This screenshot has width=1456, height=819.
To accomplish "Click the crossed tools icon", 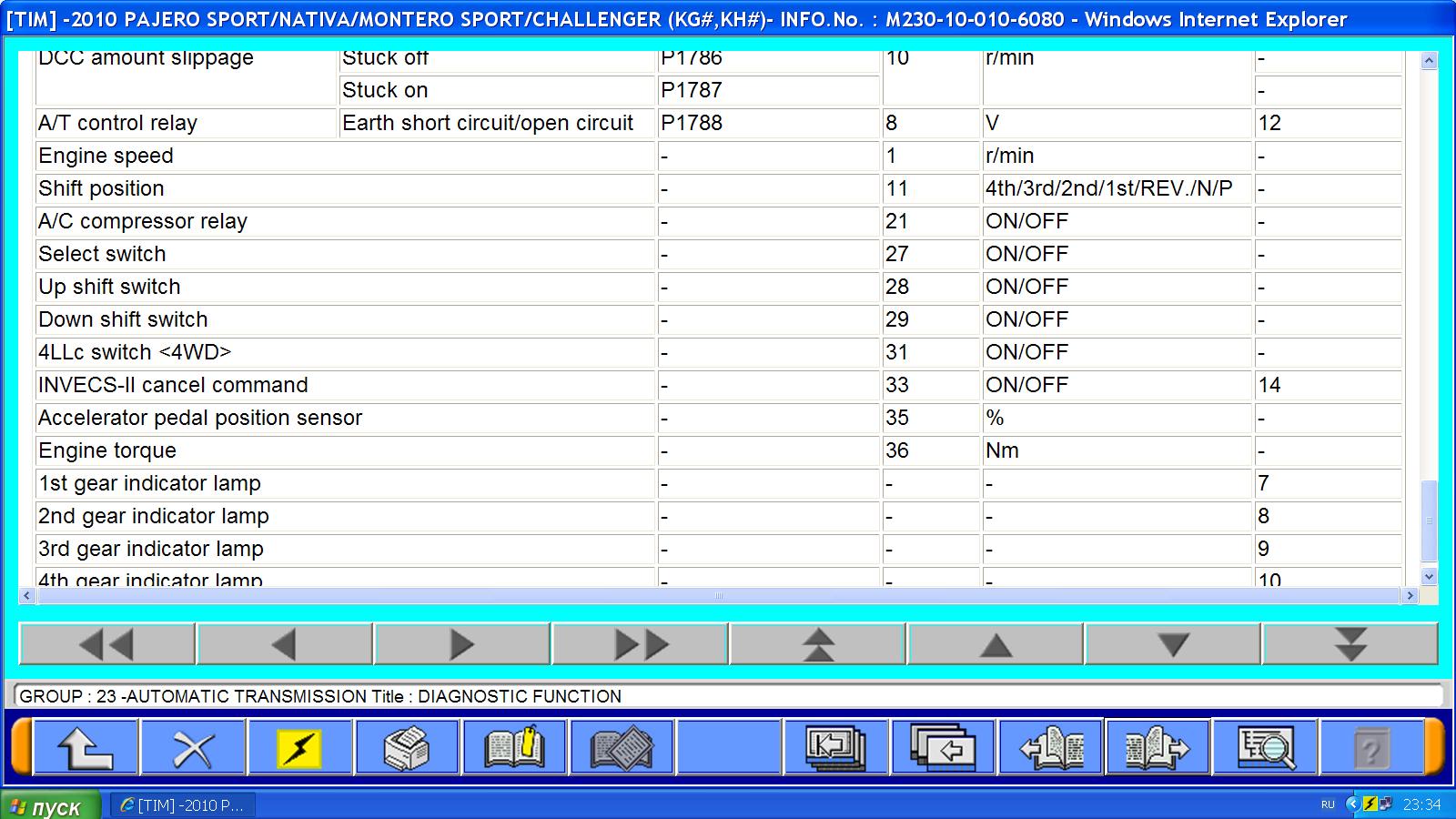I will [193, 748].
